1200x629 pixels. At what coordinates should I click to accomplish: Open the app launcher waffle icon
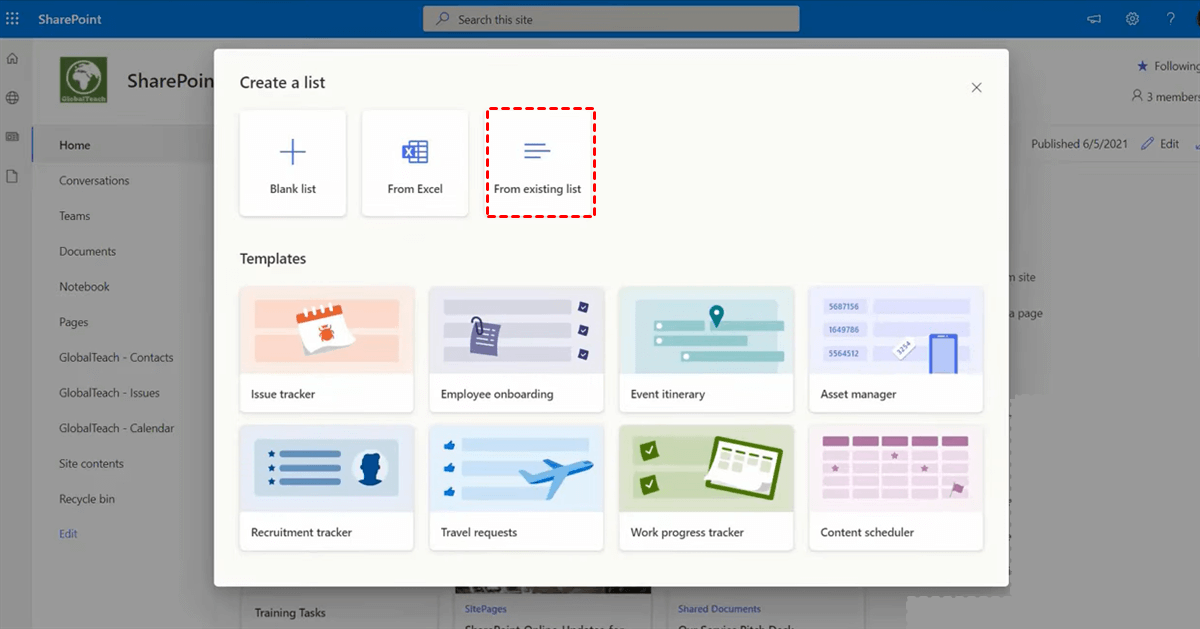13,19
